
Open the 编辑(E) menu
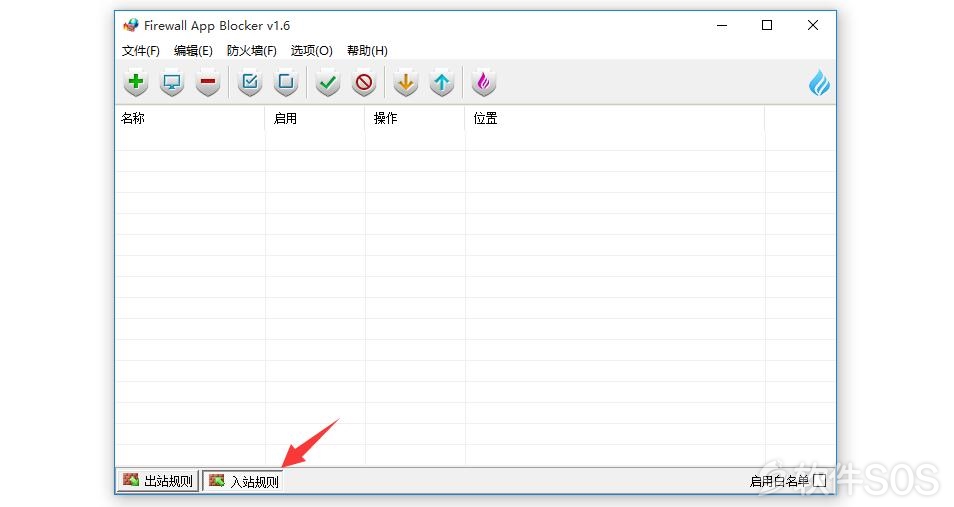193,51
